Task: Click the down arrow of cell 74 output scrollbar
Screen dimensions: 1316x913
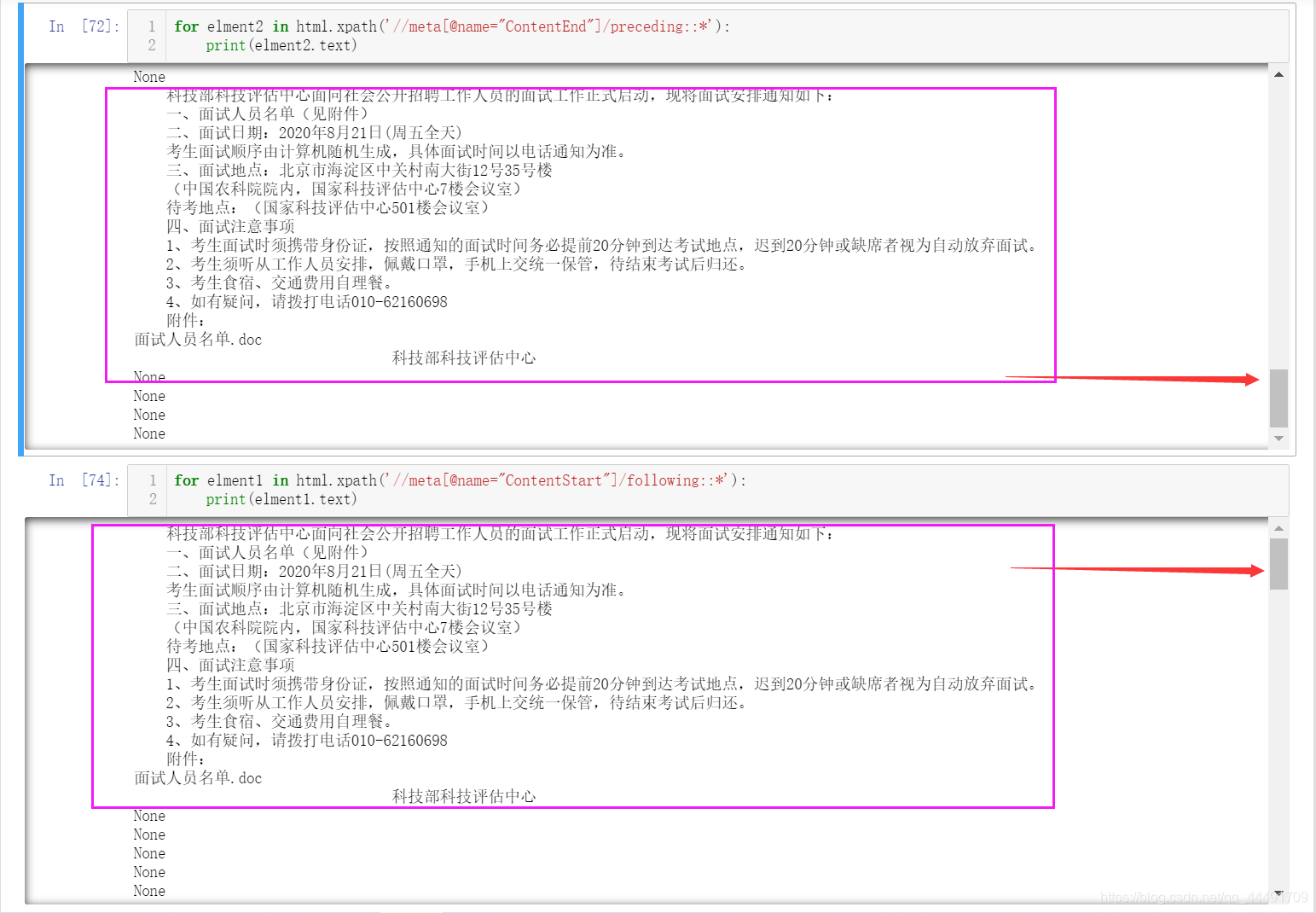Action: point(1278,893)
